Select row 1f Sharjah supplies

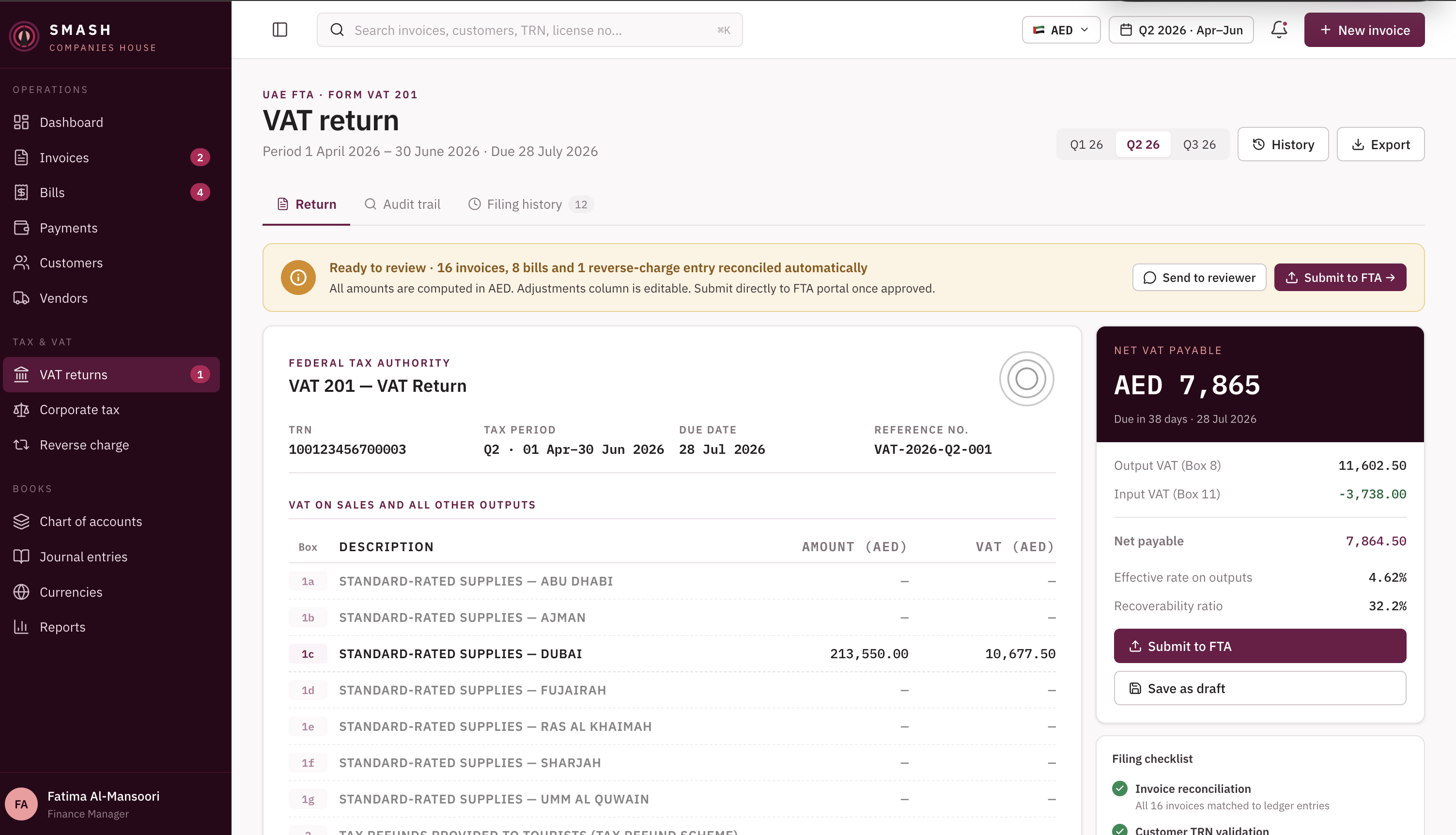click(672, 763)
